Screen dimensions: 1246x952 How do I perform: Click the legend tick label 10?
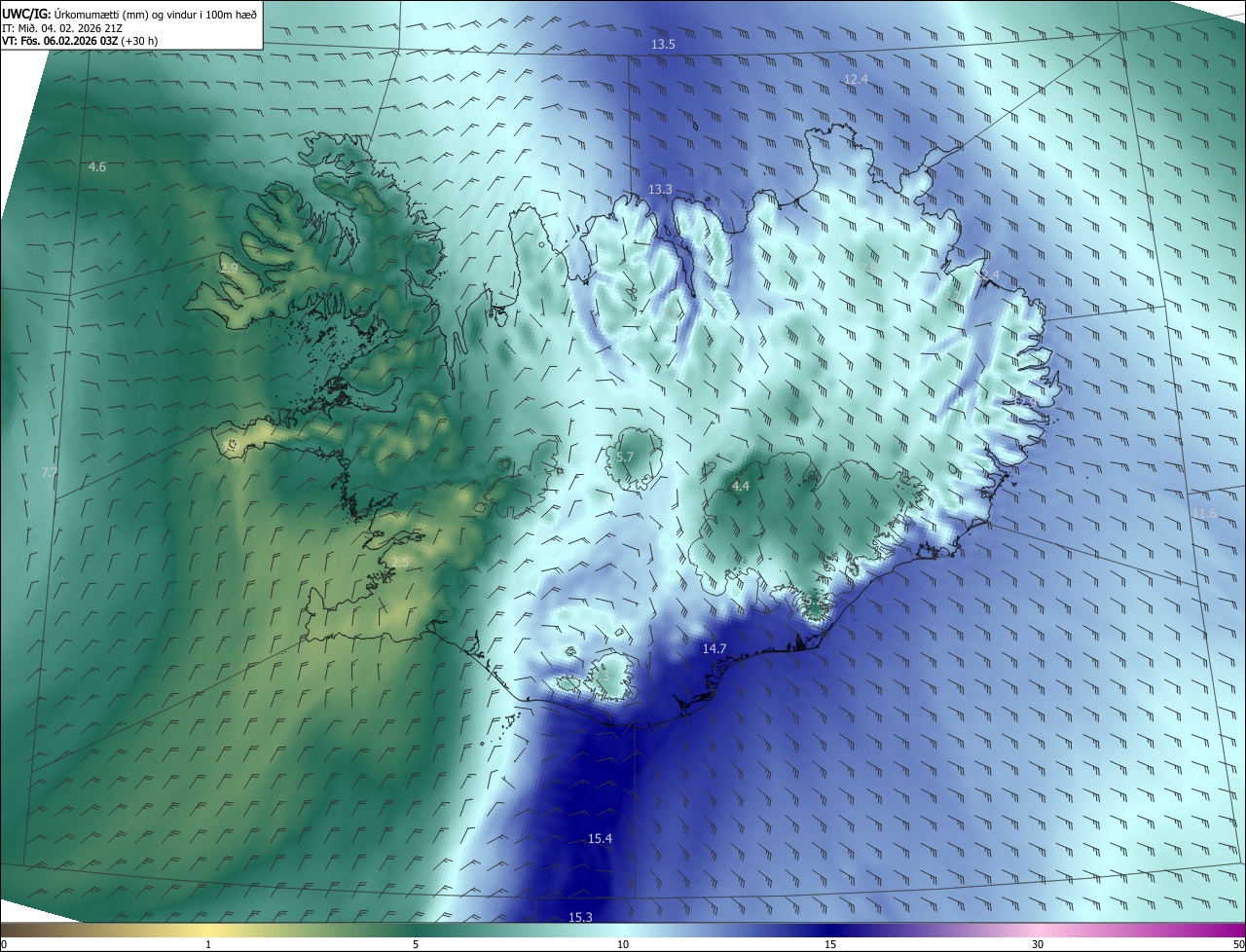pyautogui.click(x=623, y=944)
